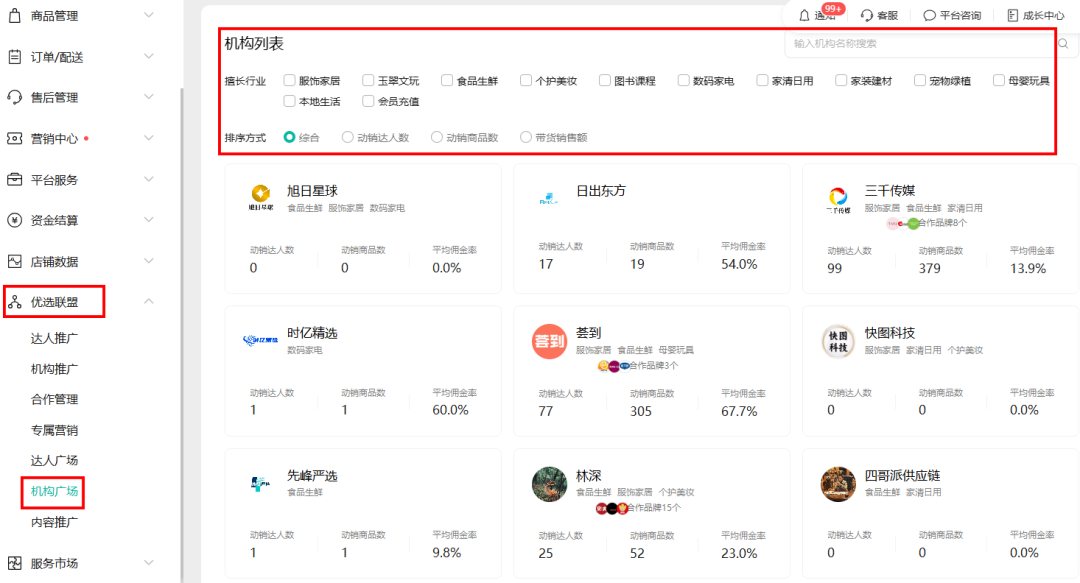Viewport: 1080px width, 583px height.
Task: Open the 成长中心 icon
Action: pos(1012,15)
